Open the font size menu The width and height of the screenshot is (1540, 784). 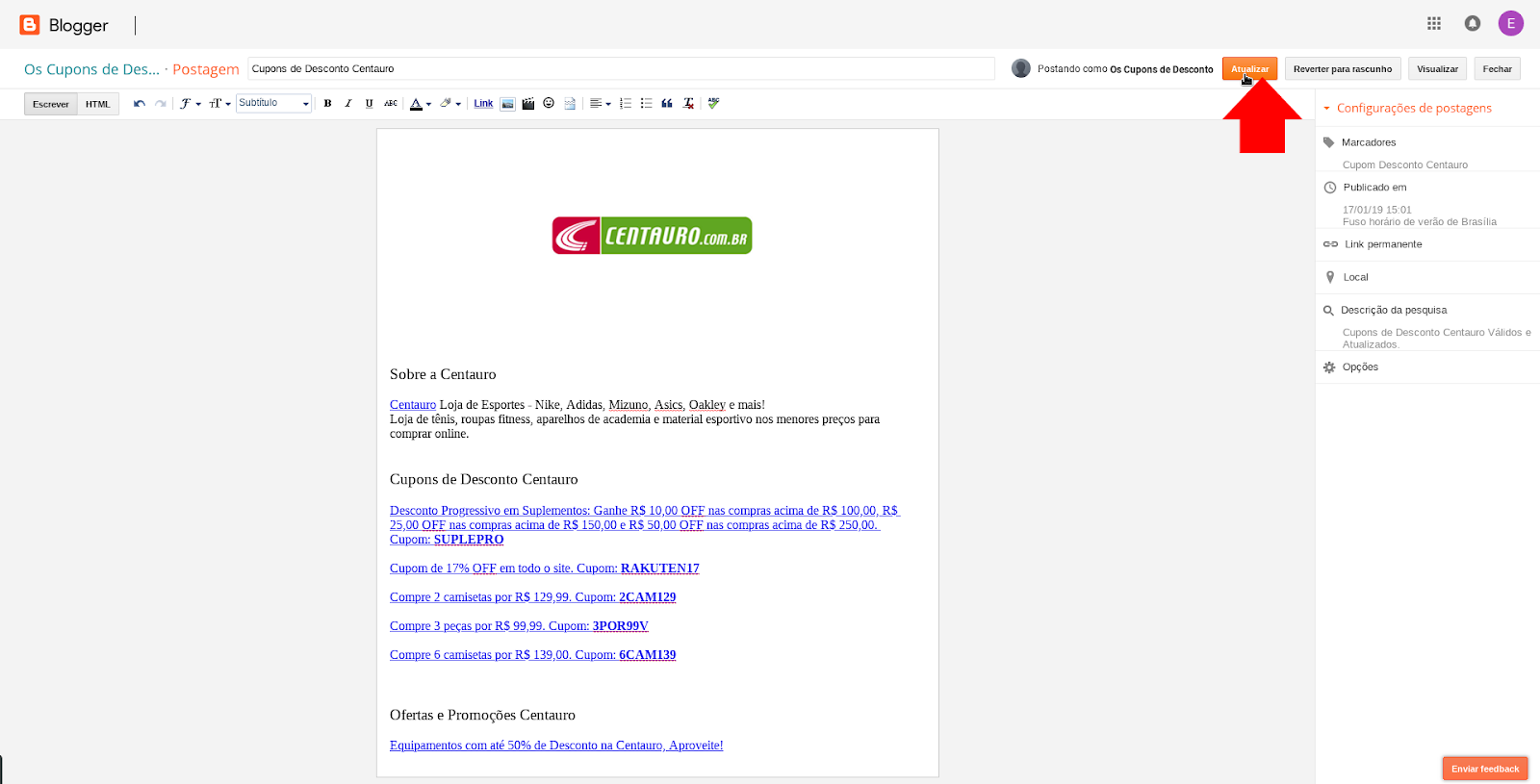click(x=219, y=104)
